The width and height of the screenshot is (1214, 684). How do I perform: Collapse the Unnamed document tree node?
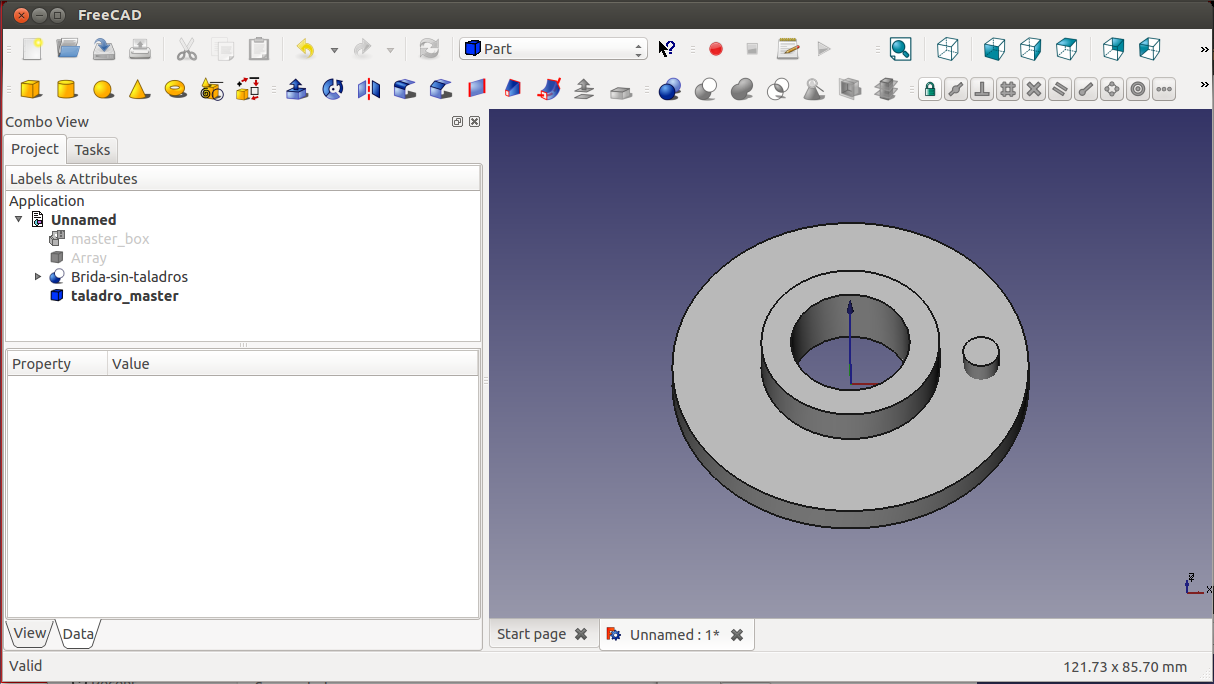pos(19,220)
